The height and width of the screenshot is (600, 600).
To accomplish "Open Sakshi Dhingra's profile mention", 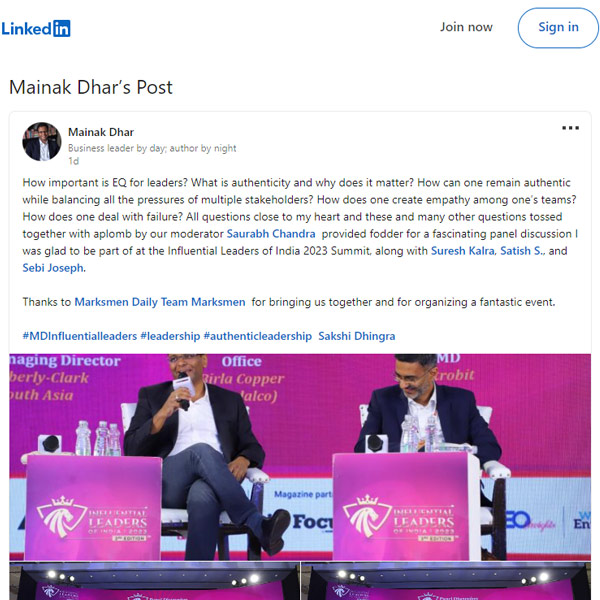I will pos(357,336).
